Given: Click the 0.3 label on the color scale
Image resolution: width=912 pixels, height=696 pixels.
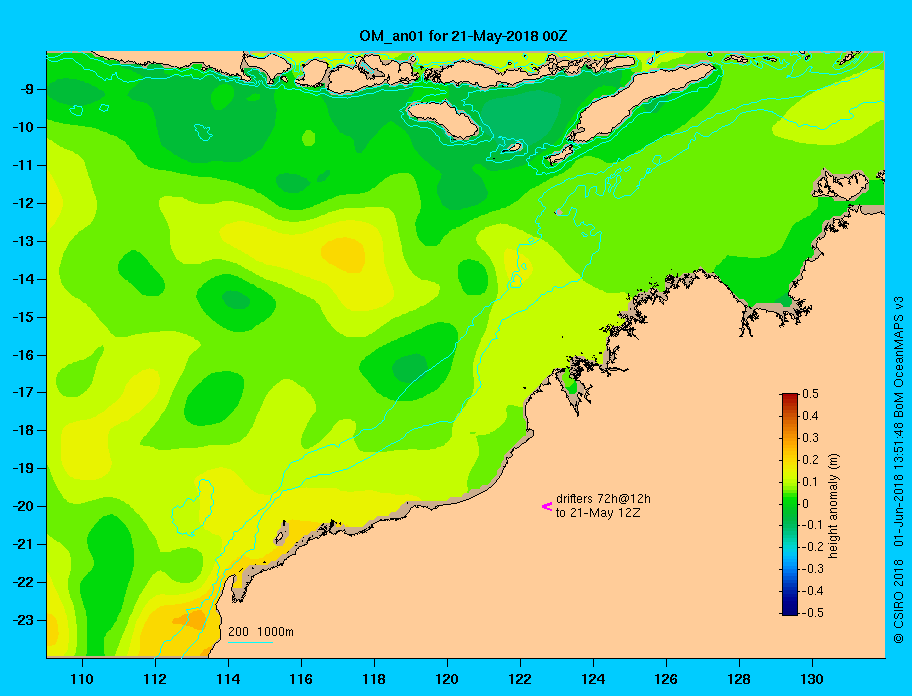Looking at the screenshot, I should [x=810, y=438].
